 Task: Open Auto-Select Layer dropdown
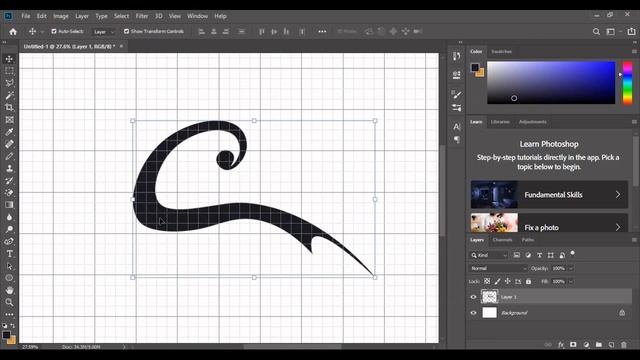click(104, 31)
